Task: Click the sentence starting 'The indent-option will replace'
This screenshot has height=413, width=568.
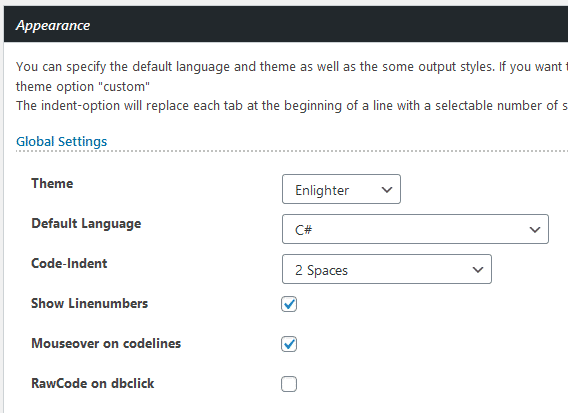Action: (292, 106)
